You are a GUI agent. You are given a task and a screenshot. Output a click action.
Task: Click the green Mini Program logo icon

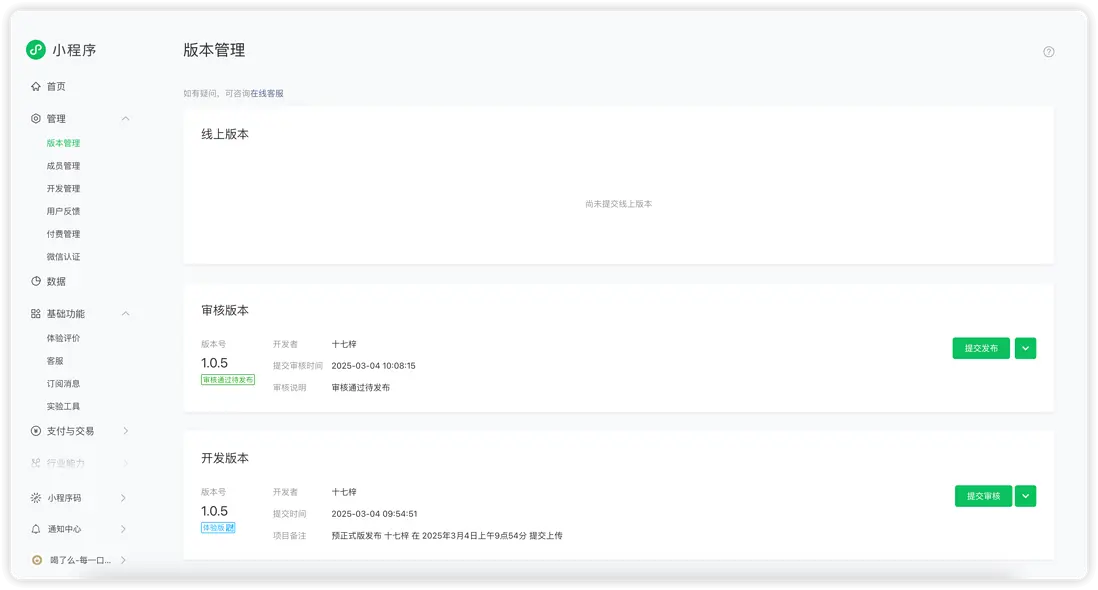(x=36, y=50)
